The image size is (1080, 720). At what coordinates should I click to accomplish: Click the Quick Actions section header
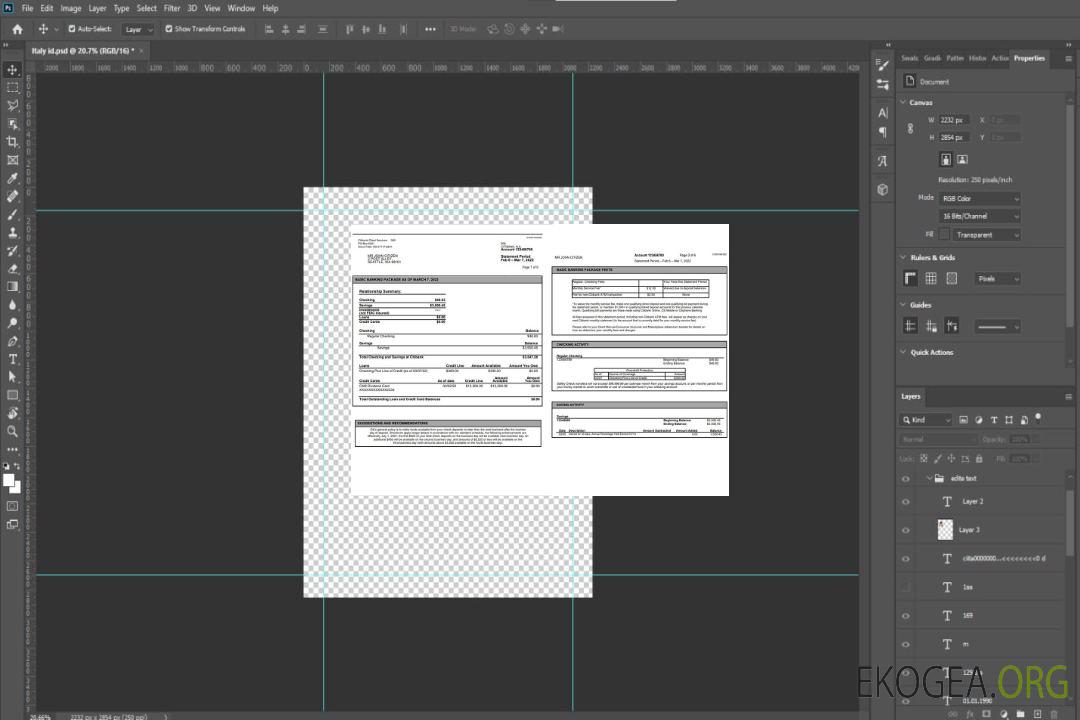[x=931, y=352]
